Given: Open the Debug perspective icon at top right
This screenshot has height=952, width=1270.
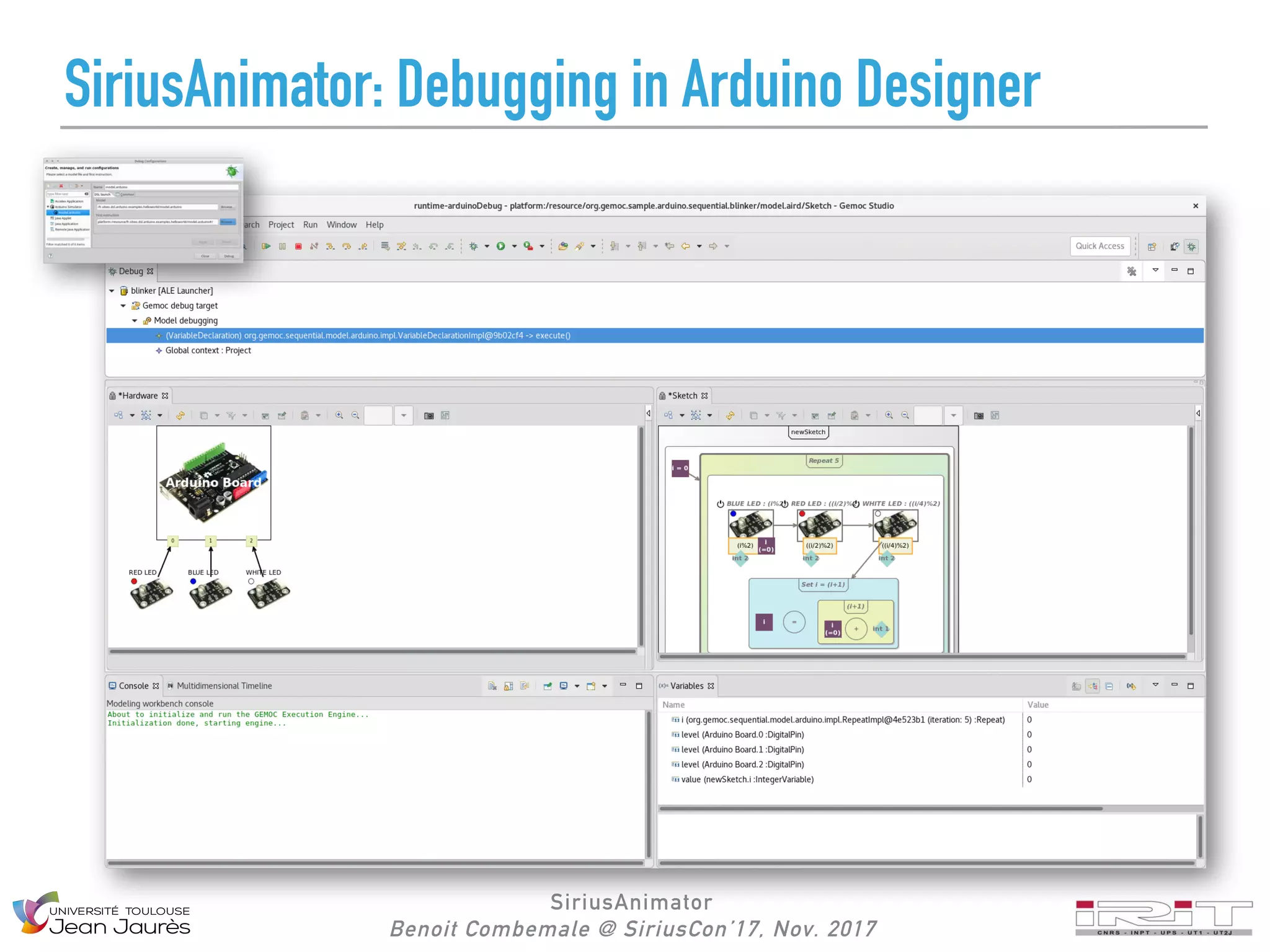Looking at the screenshot, I should point(1191,246).
